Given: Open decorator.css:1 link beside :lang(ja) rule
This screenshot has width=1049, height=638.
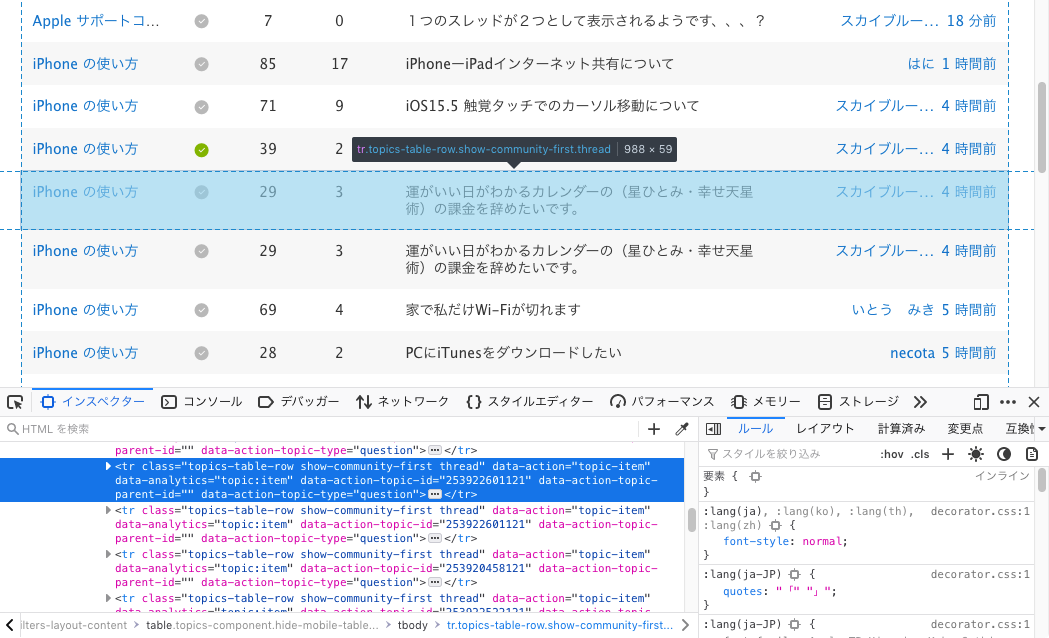Looking at the screenshot, I should 980,512.
